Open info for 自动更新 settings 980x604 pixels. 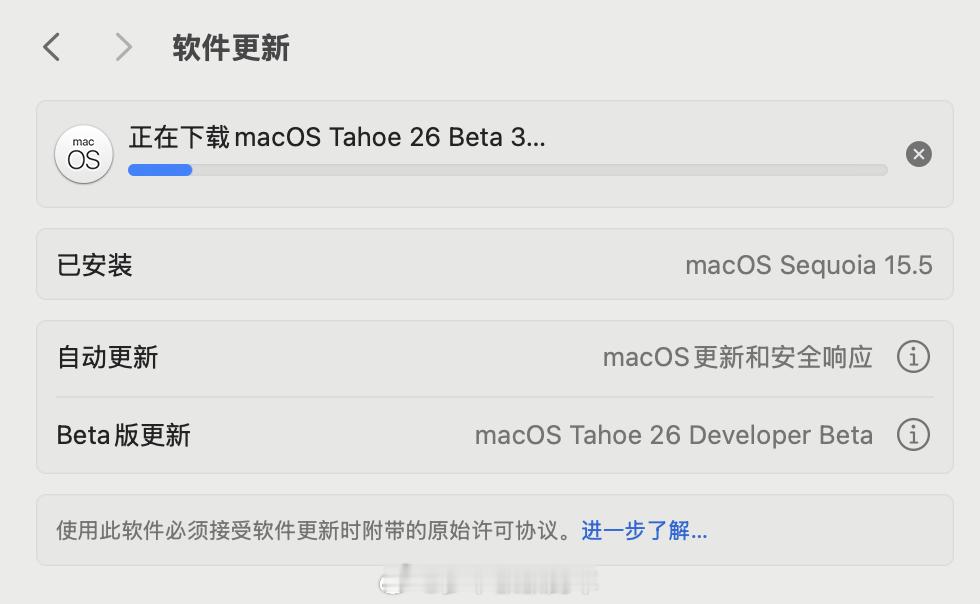click(913, 357)
